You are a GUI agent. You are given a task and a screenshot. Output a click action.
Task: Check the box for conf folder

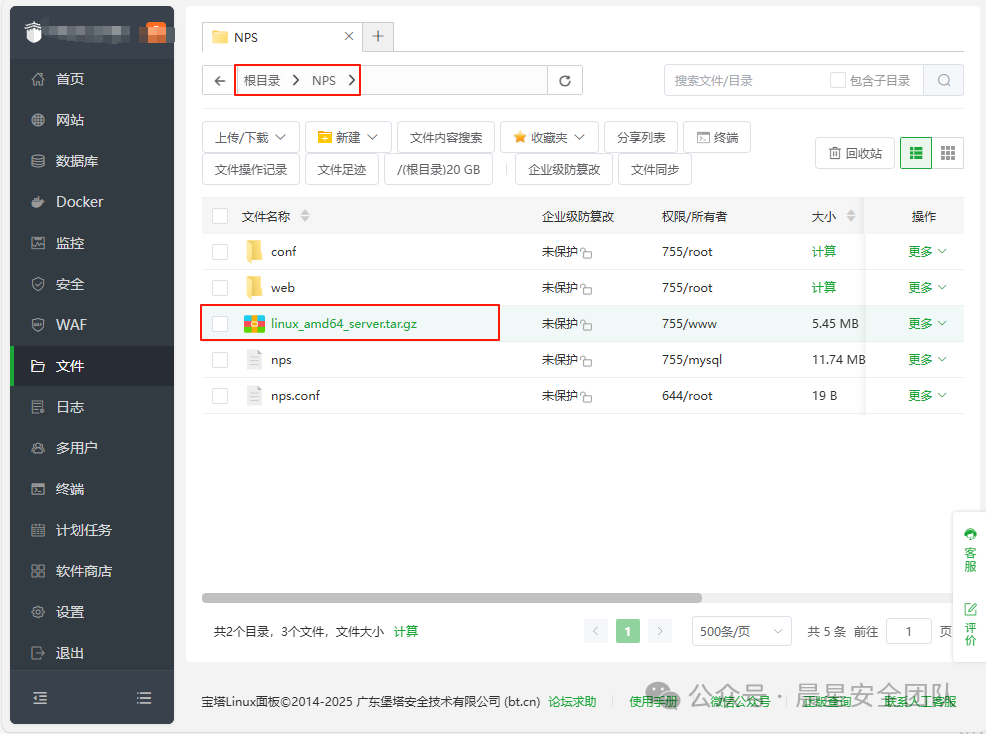(x=220, y=252)
